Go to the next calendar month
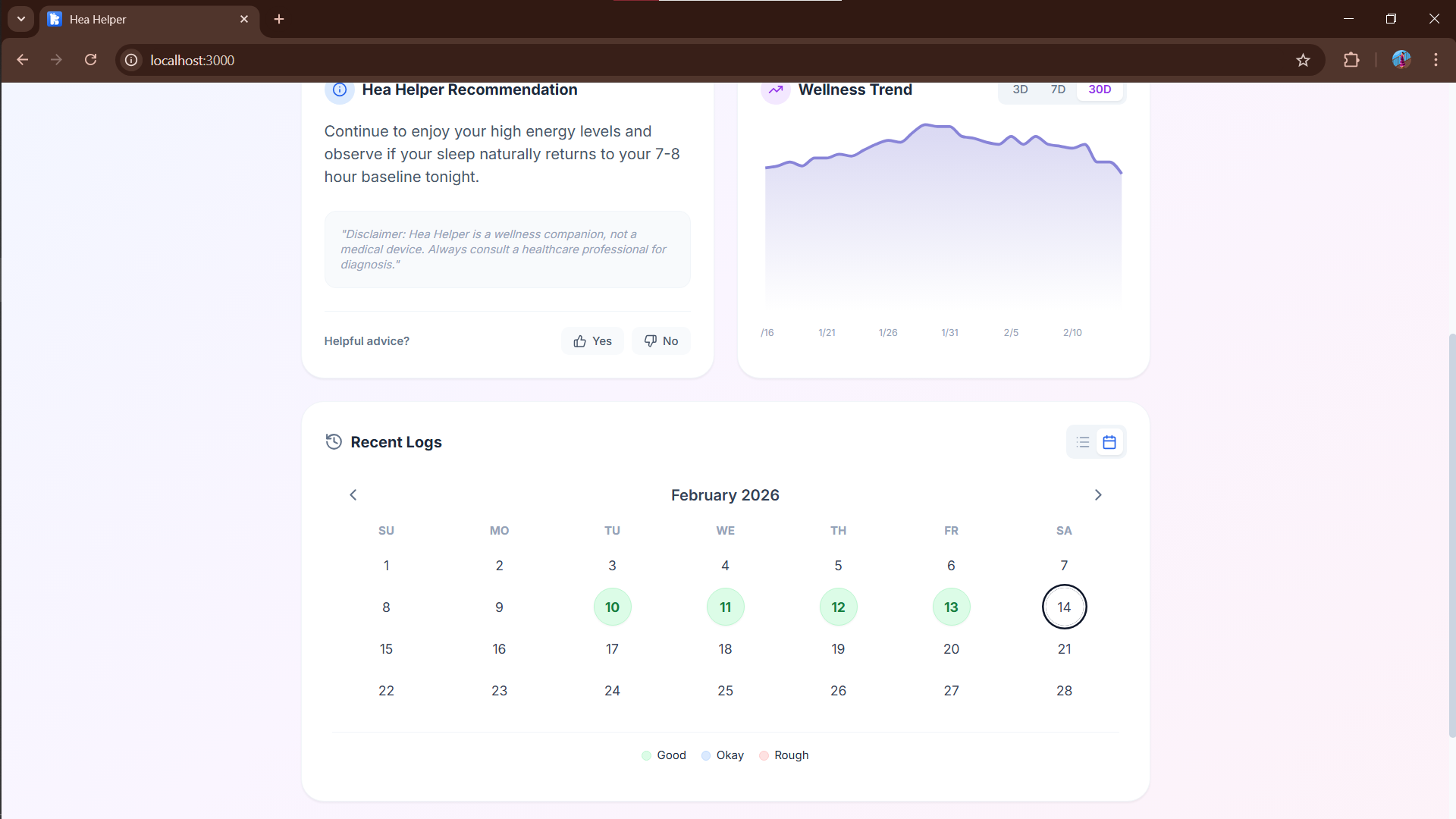 (x=1098, y=495)
